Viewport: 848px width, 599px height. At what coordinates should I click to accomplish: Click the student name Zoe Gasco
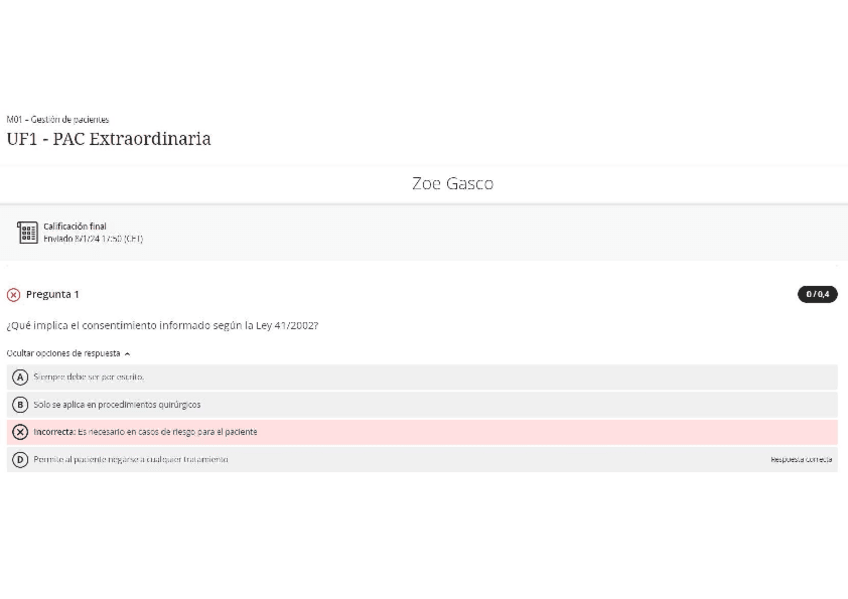pos(452,184)
